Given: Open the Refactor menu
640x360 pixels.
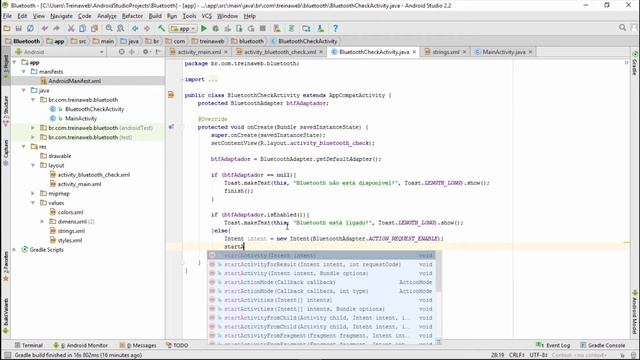Looking at the screenshot, I should click(132, 16).
